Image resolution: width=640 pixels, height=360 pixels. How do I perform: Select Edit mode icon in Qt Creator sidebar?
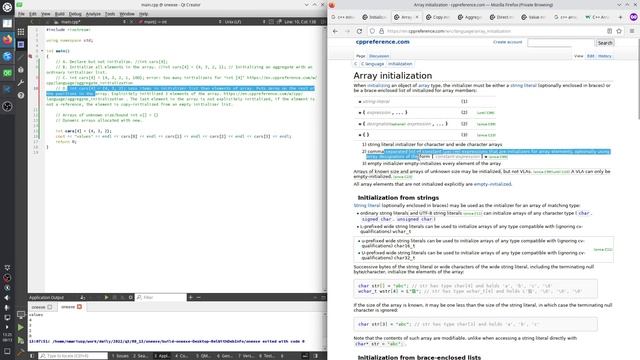click(x=21, y=44)
